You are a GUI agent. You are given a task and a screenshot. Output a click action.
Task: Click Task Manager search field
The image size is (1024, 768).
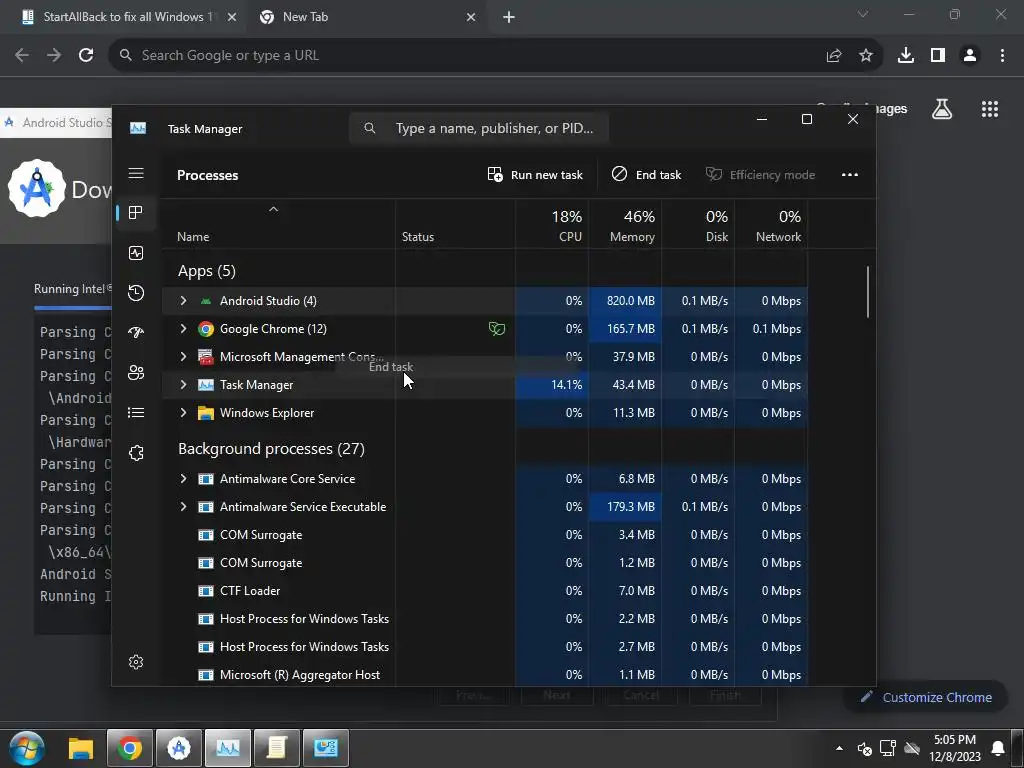pyautogui.click(x=479, y=128)
